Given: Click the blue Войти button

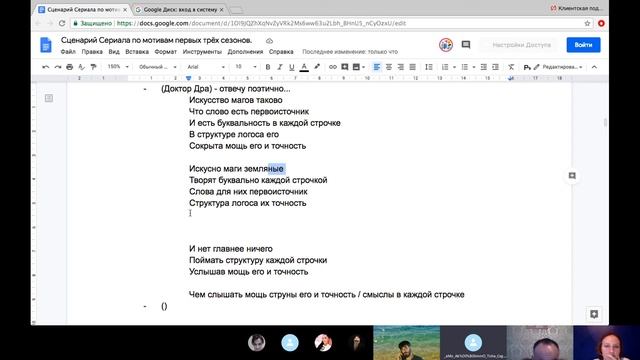Looking at the screenshot, I should point(583,45).
